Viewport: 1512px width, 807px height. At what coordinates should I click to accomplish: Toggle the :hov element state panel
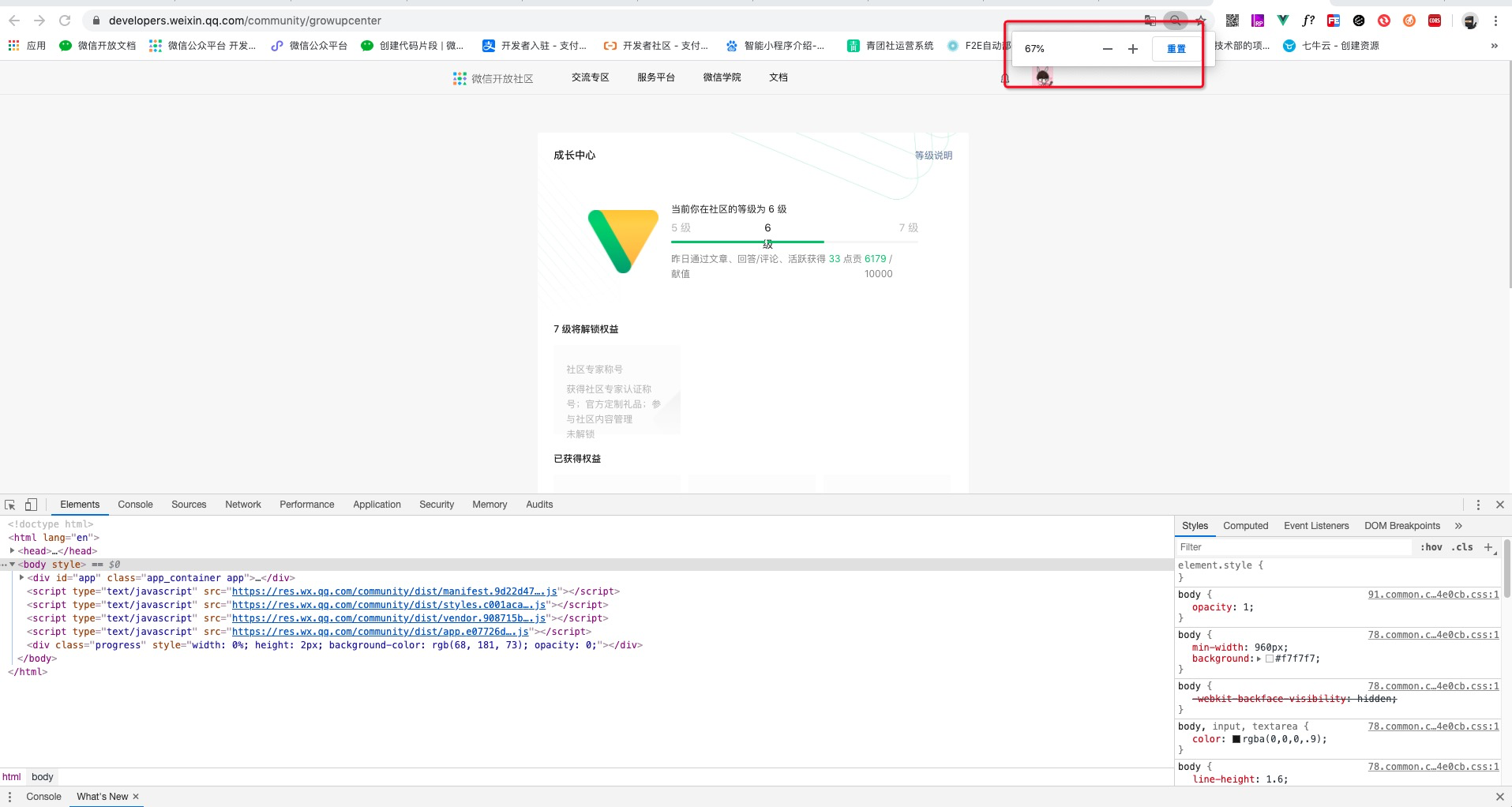point(1431,547)
